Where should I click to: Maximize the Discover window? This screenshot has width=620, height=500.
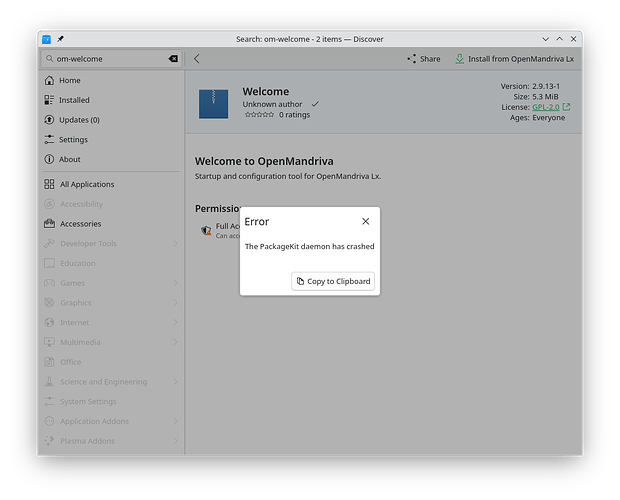pyautogui.click(x=560, y=39)
